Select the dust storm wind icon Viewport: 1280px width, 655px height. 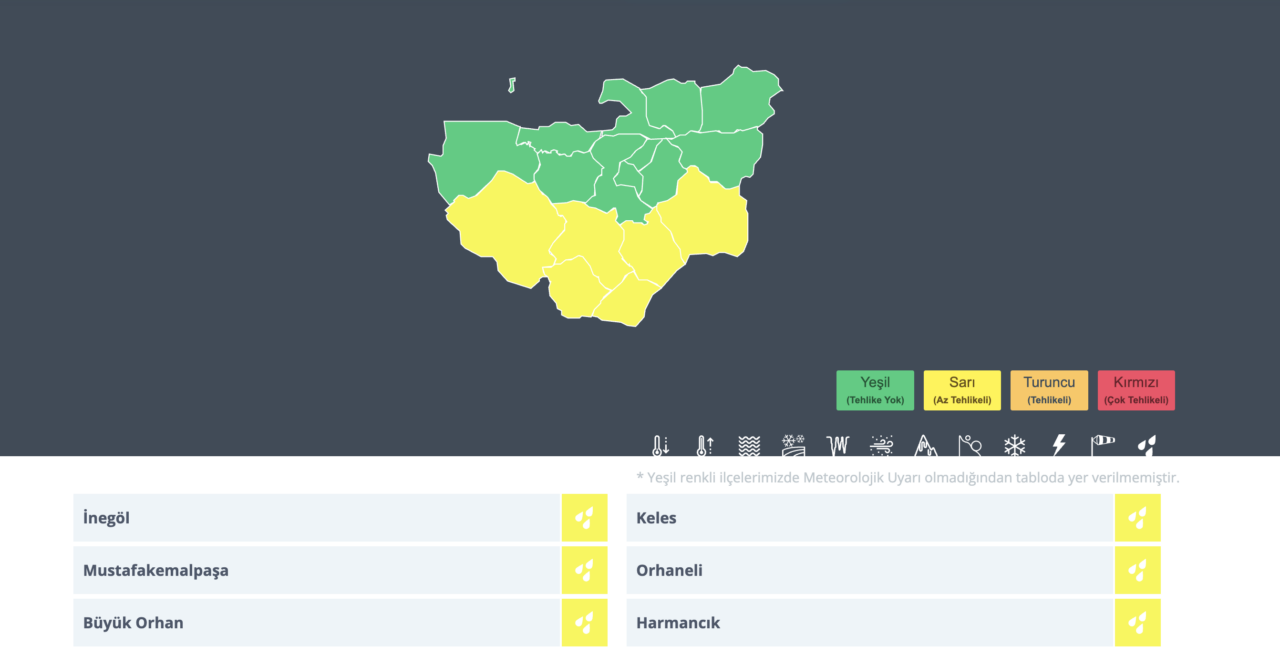(x=882, y=445)
